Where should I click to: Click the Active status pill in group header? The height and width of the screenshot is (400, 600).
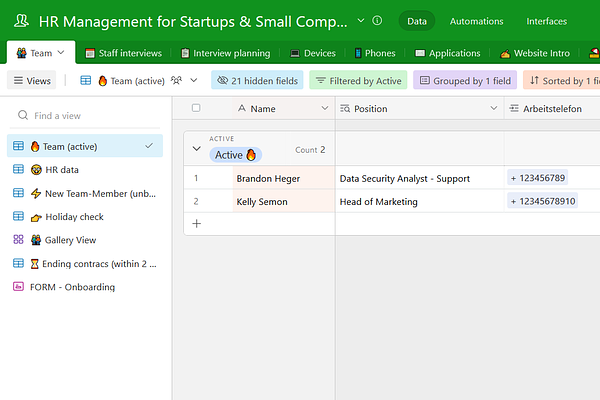click(235, 155)
